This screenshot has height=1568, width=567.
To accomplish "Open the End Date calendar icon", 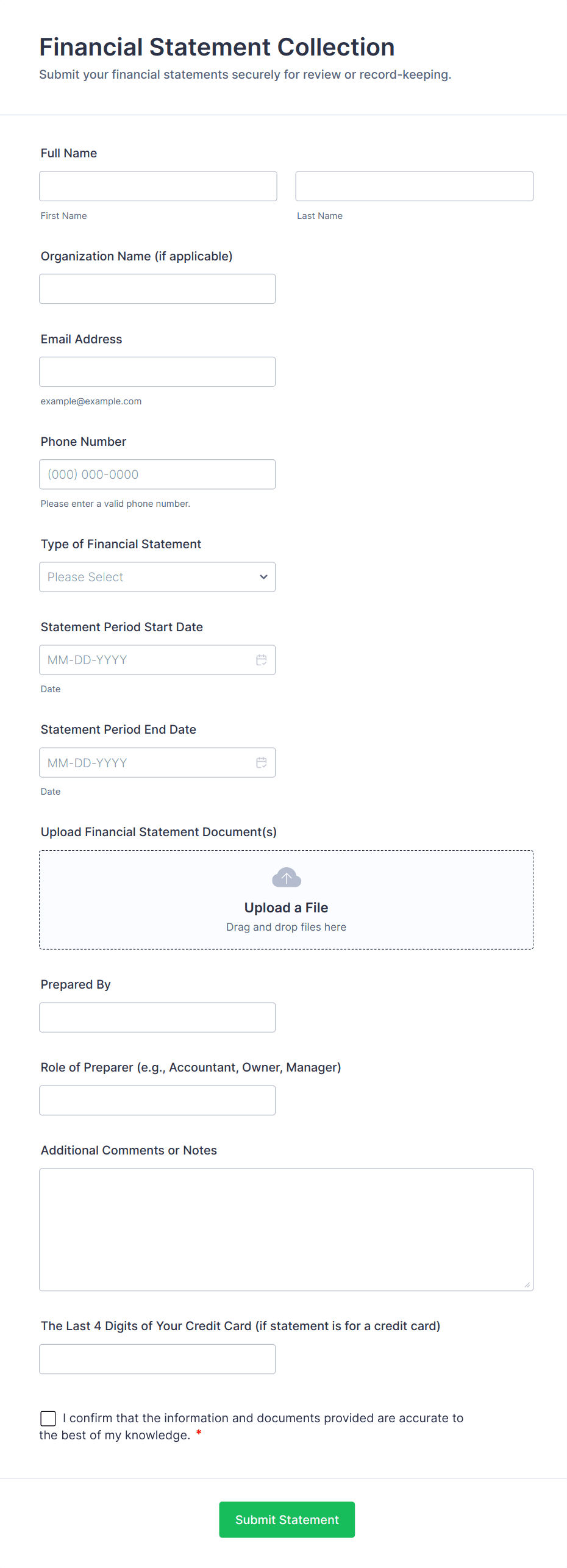I will point(262,762).
